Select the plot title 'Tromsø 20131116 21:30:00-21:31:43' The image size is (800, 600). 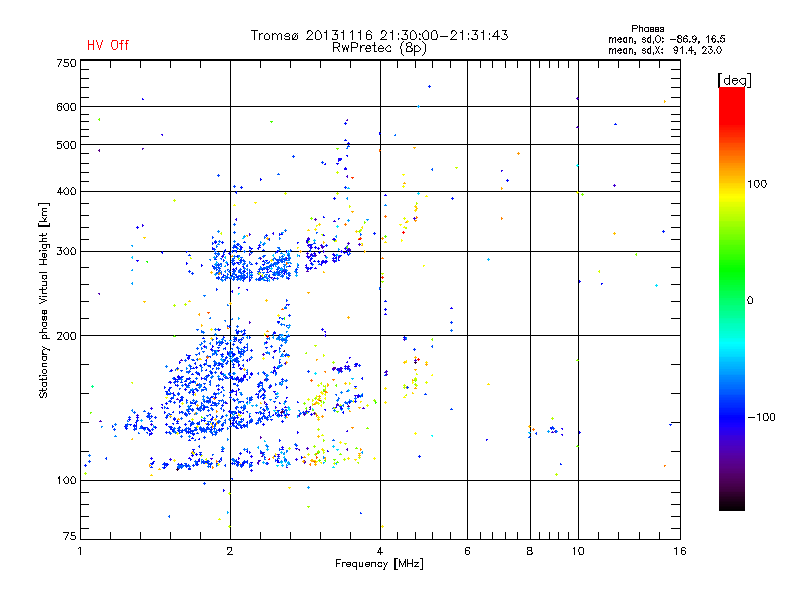pos(380,35)
